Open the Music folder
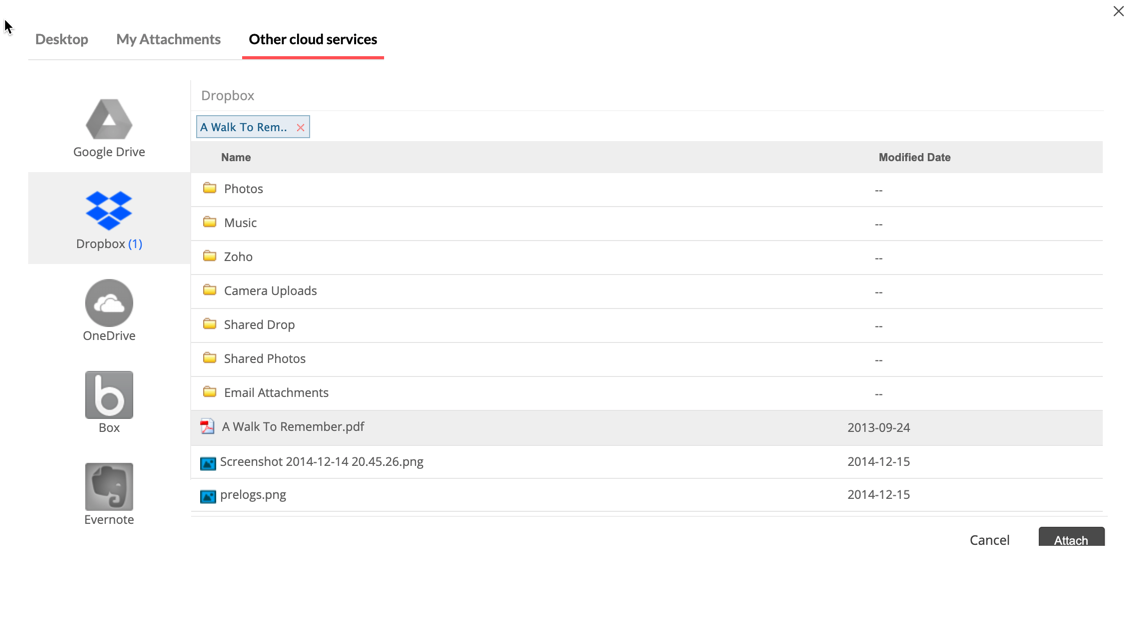1137x622 pixels. (240, 223)
